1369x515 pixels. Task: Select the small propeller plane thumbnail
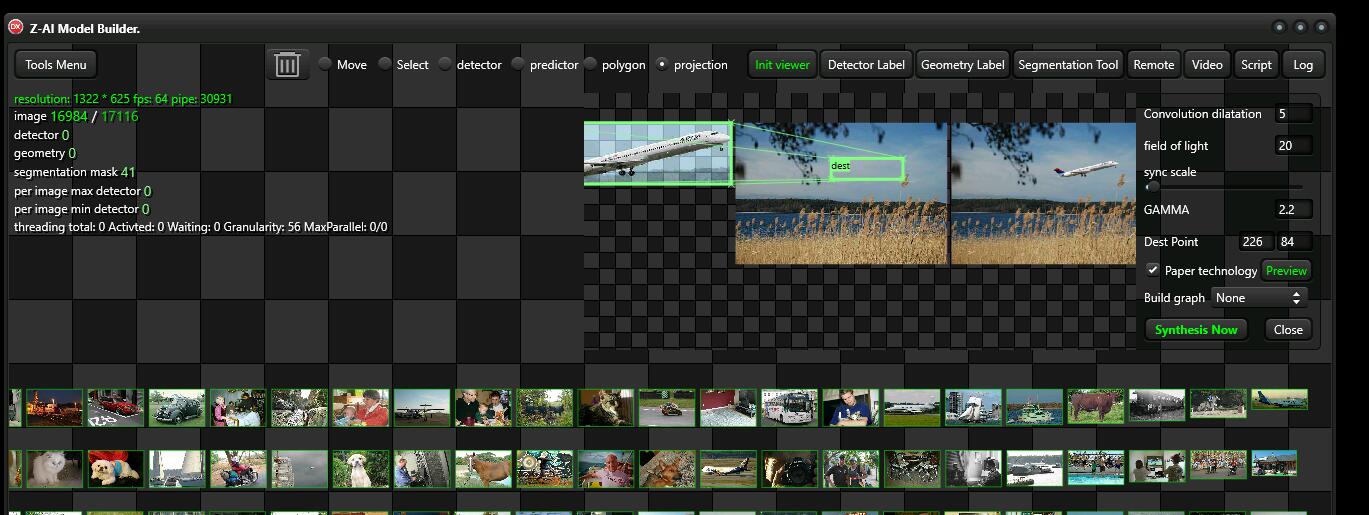tap(422, 407)
